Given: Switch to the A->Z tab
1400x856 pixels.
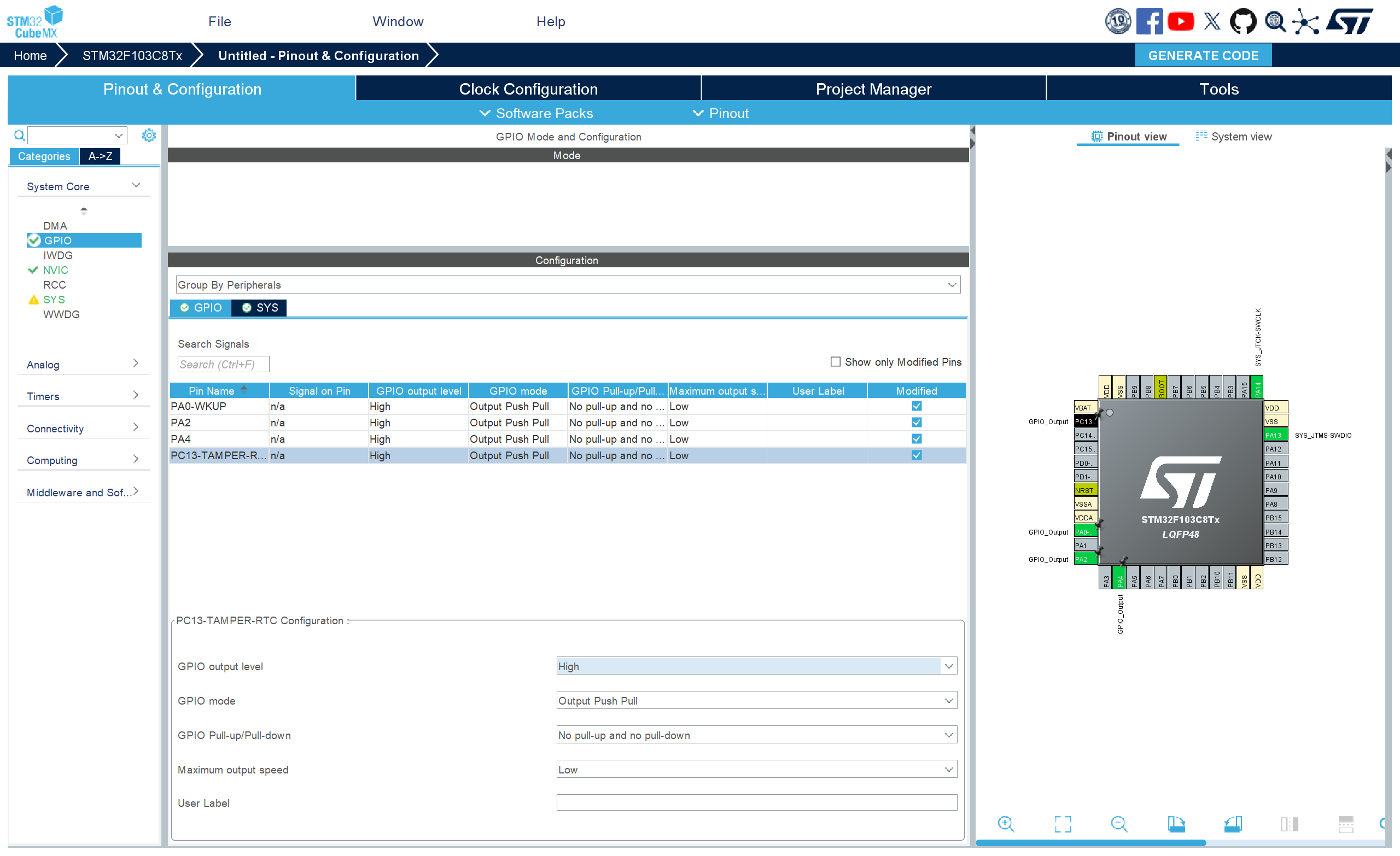Looking at the screenshot, I should [100, 156].
